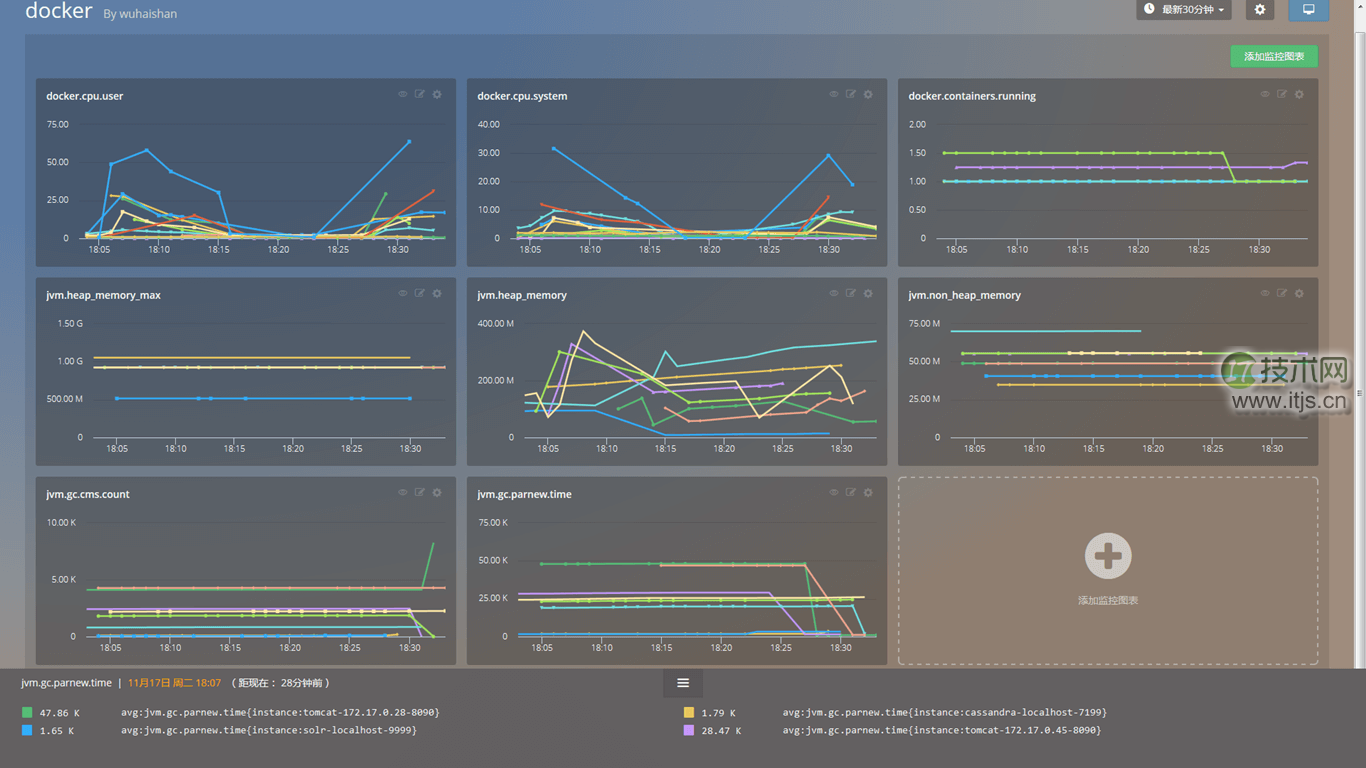Edit the jvm.heap_memory_max chart
The height and width of the screenshot is (768, 1366).
coord(420,294)
